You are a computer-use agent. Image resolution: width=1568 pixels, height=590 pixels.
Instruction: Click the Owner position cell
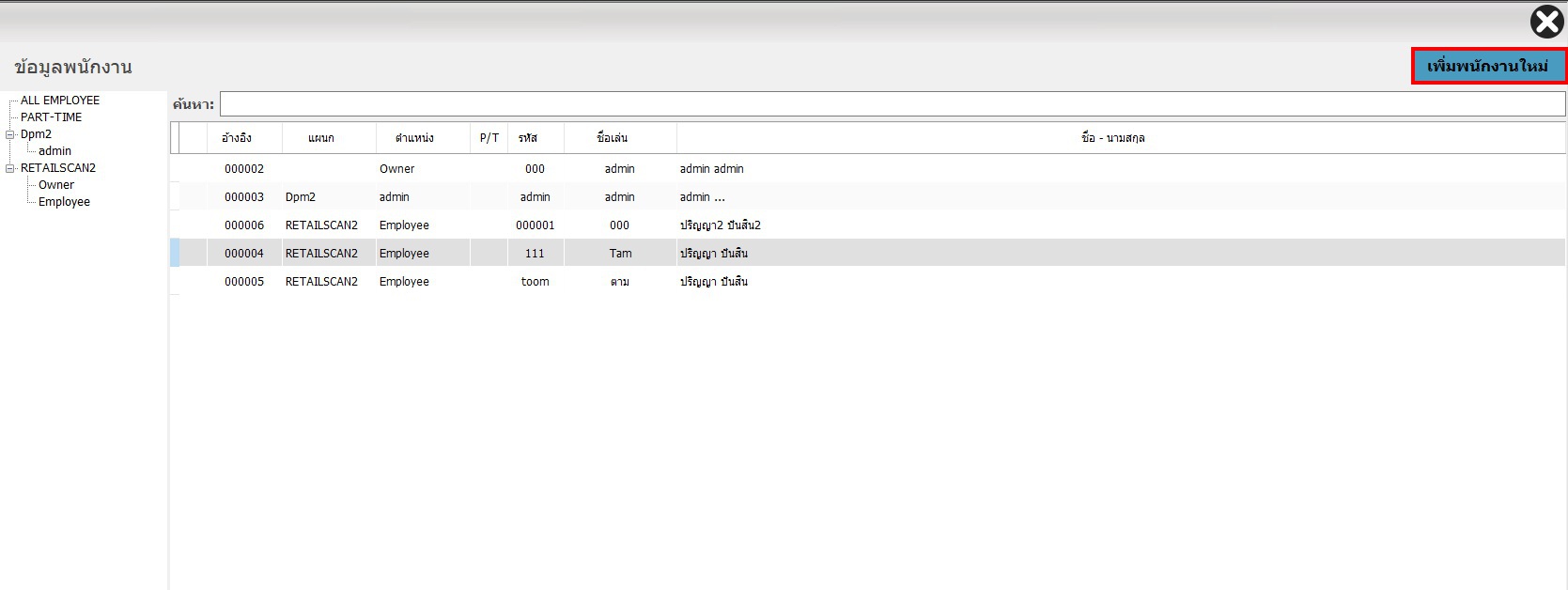(423, 169)
